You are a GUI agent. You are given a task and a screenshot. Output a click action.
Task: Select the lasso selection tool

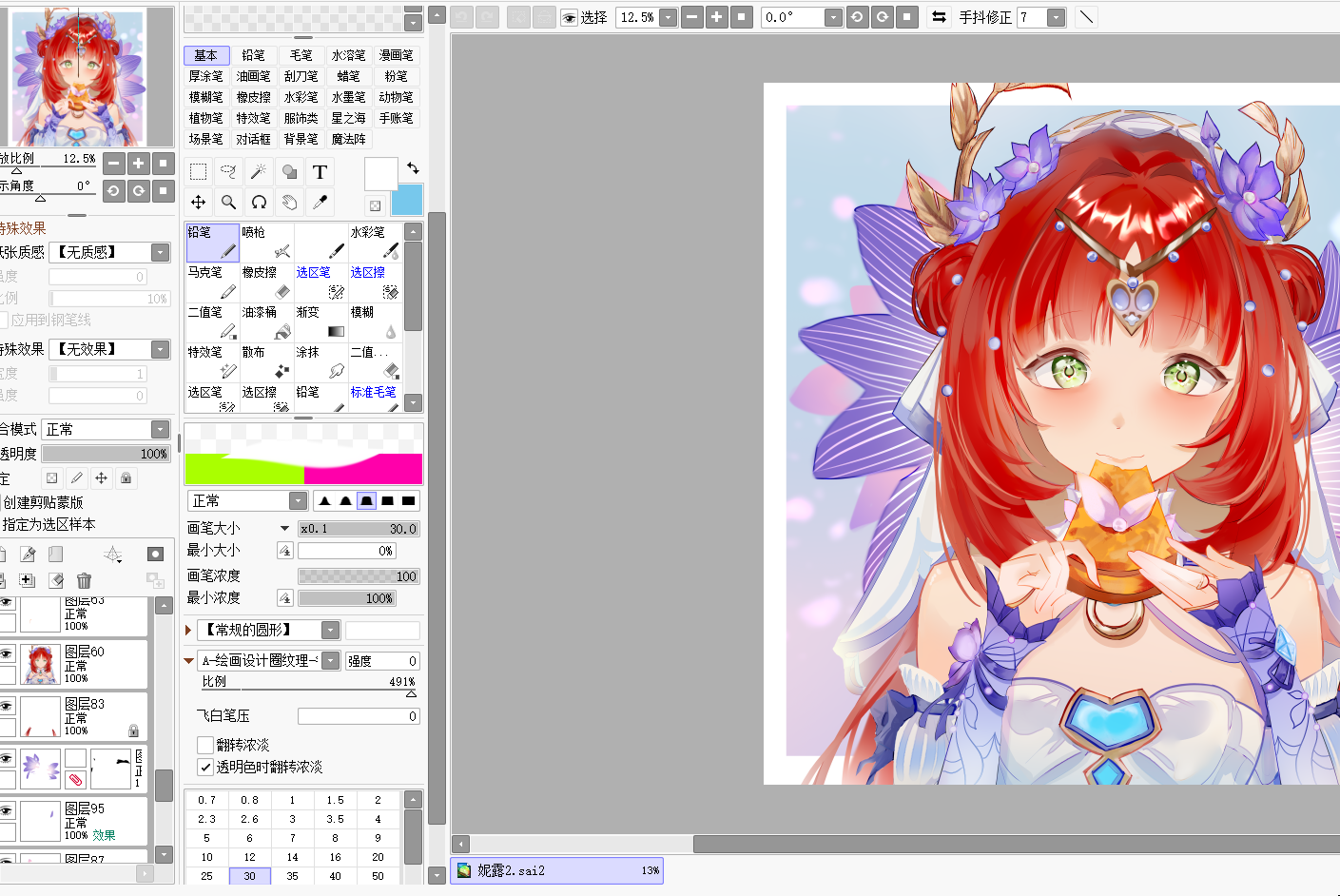[228, 172]
